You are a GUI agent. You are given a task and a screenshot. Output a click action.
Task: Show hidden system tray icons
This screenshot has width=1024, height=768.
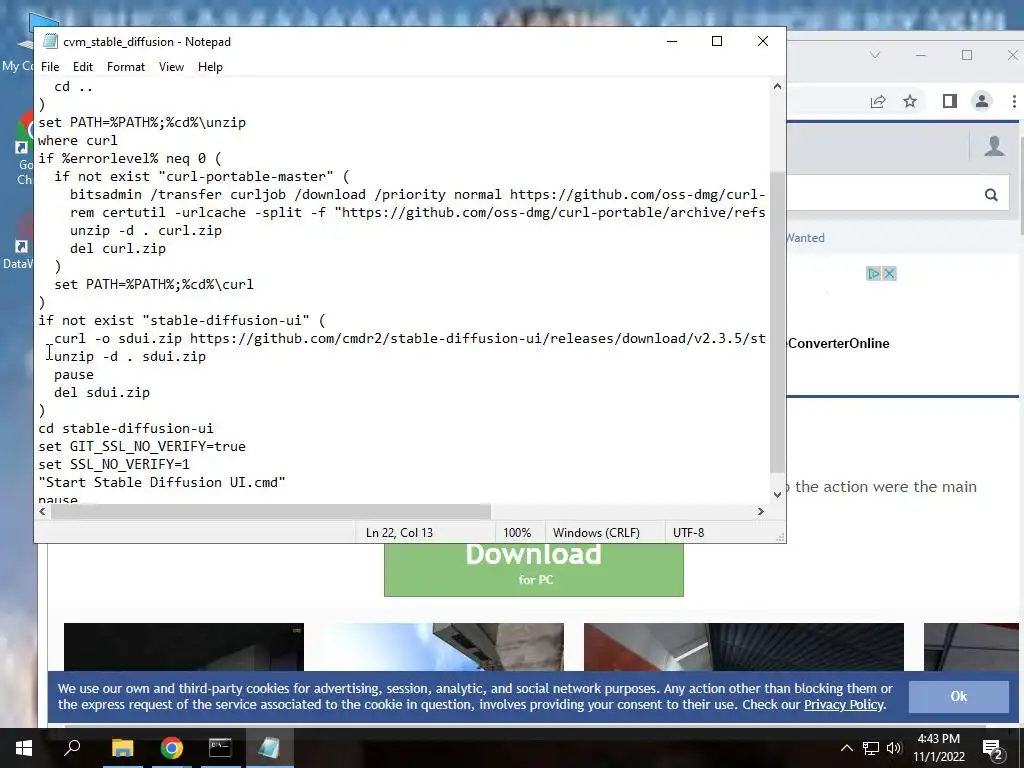click(x=846, y=748)
